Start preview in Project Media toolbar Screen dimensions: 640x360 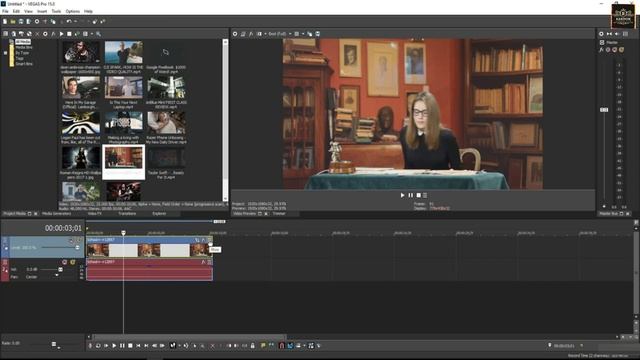click(61, 34)
